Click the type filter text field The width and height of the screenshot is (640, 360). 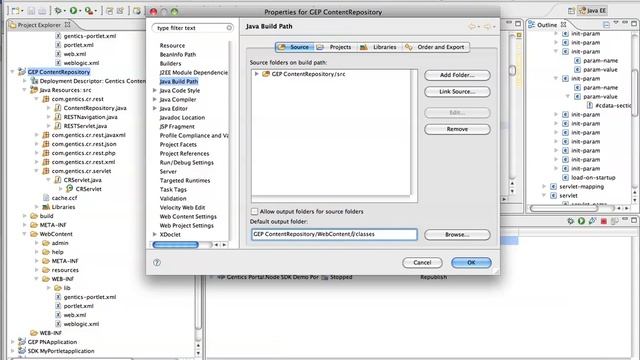192,28
